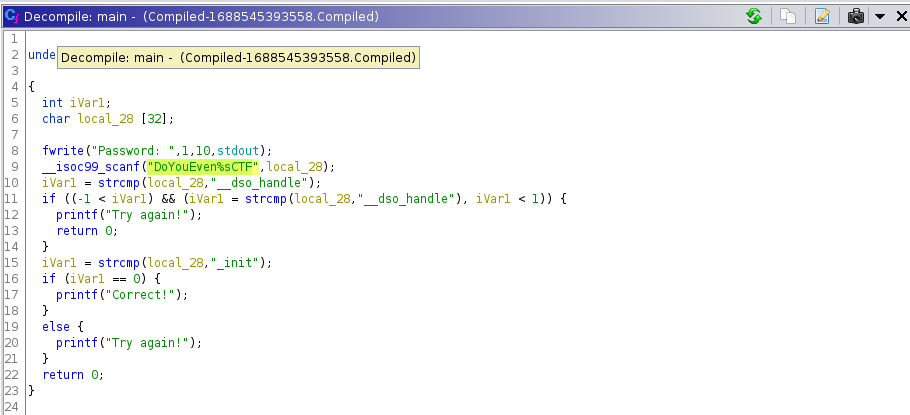Click the "return 0;" statement on line 22

pos(72,374)
